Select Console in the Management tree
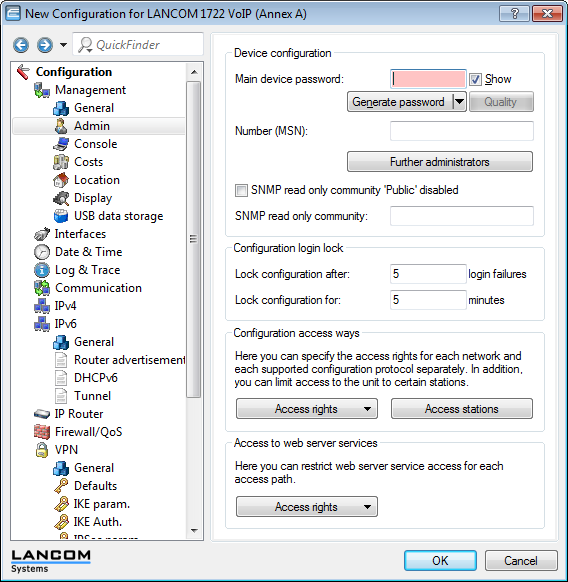This screenshot has height=582, width=568. coord(95,144)
